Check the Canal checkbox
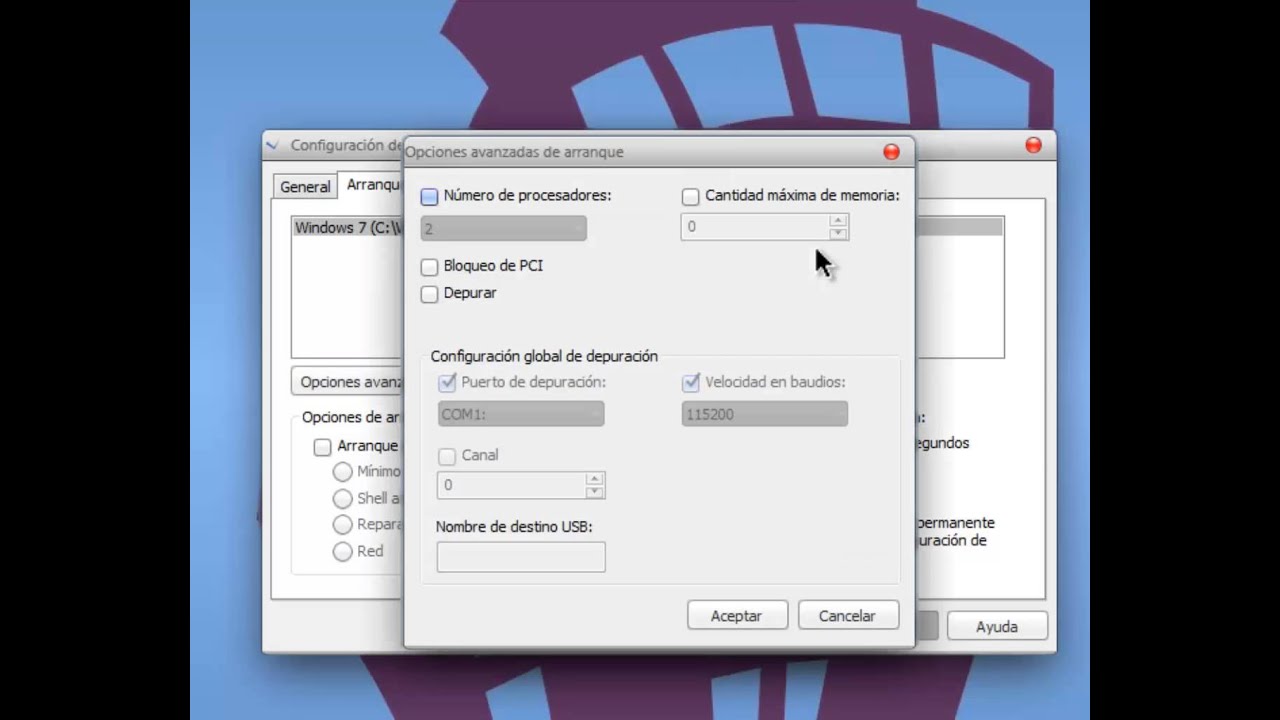Viewport: 1280px width, 720px height. click(448, 456)
